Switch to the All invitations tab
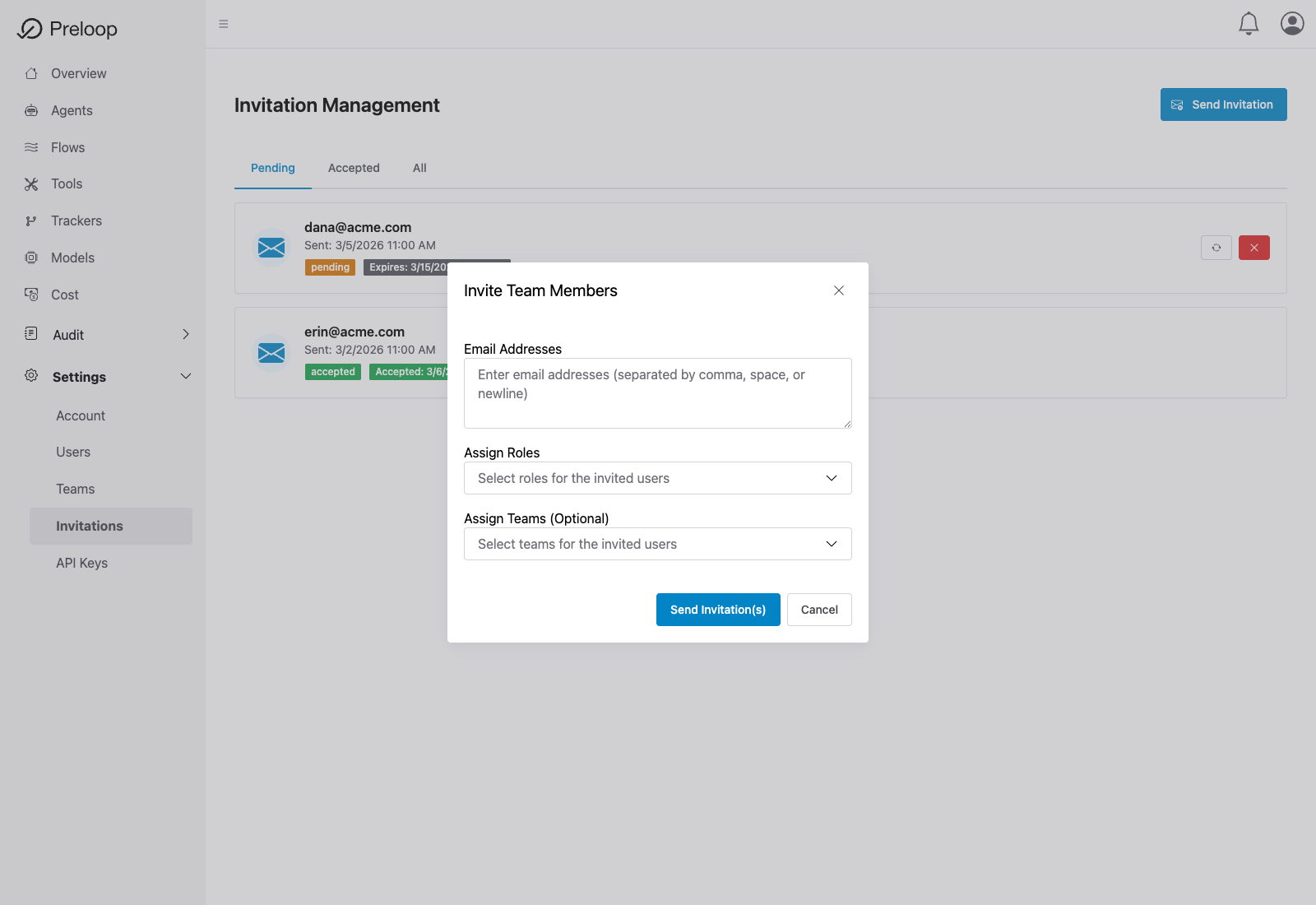 (419, 168)
